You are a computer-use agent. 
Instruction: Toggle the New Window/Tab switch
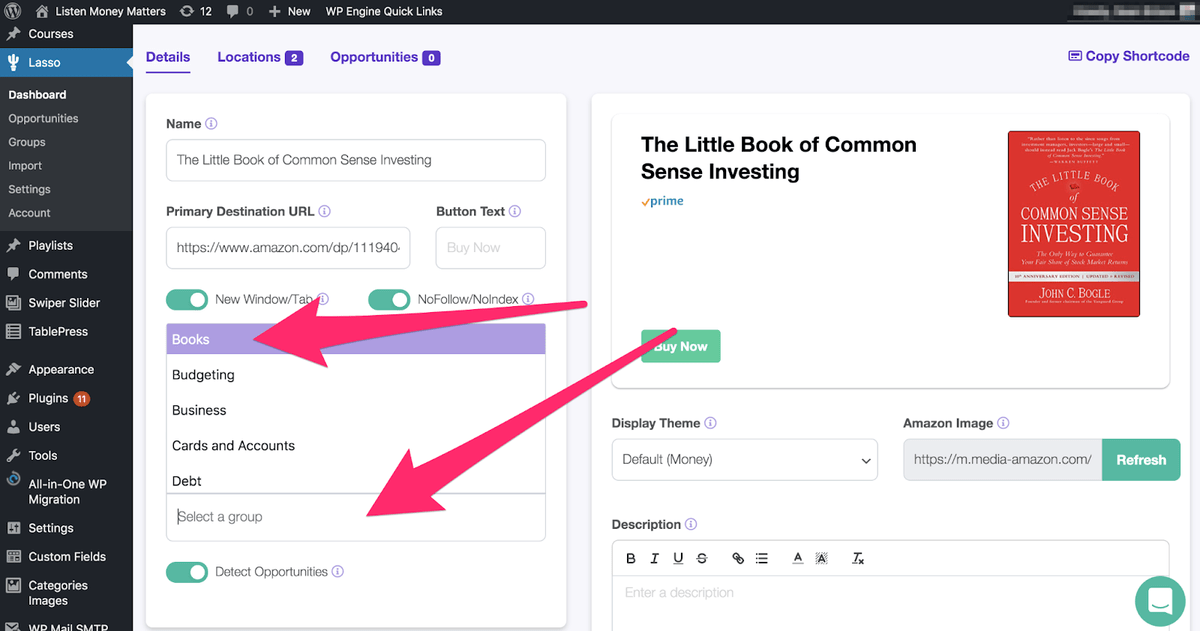pos(186,299)
